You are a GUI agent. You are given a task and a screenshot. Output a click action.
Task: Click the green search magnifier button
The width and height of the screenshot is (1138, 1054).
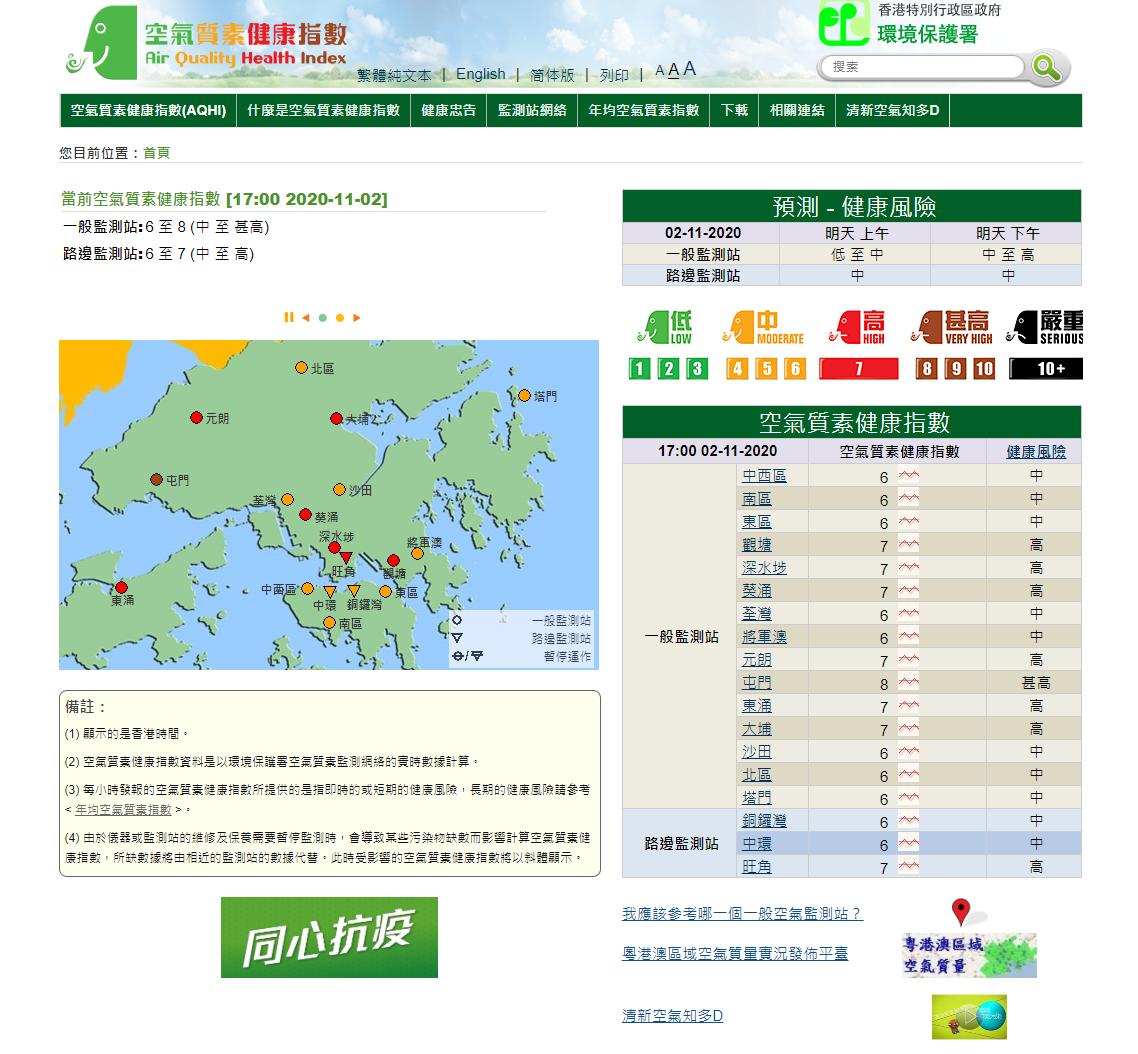pyautogui.click(x=1046, y=67)
